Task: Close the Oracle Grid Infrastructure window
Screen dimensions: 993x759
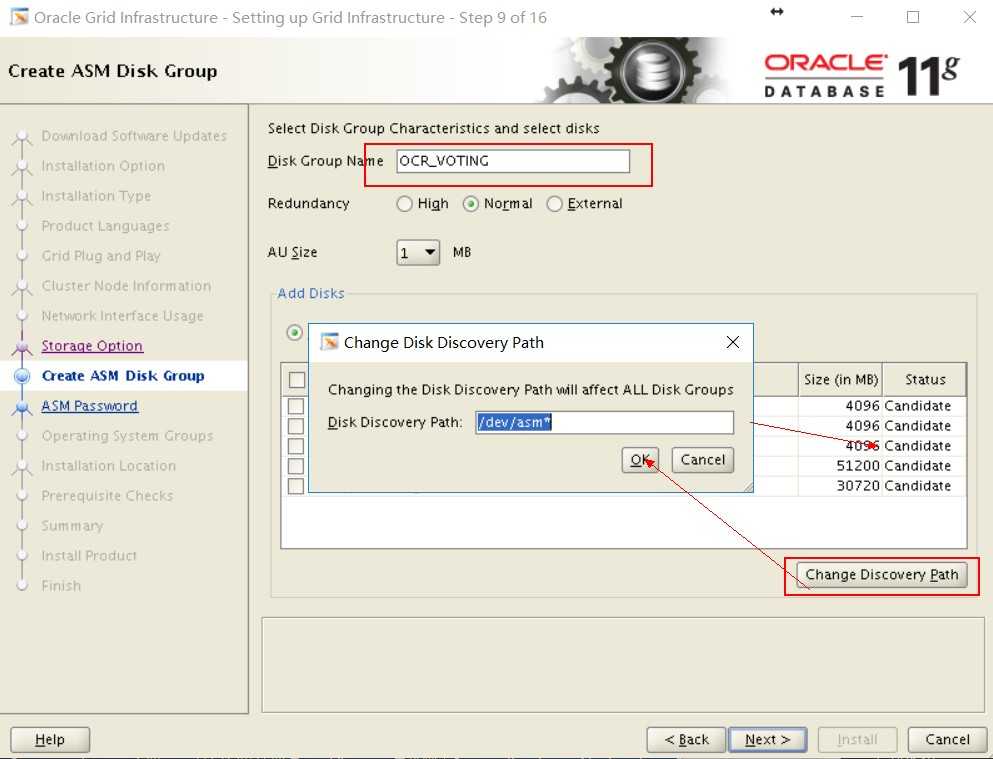Action: [x=970, y=17]
